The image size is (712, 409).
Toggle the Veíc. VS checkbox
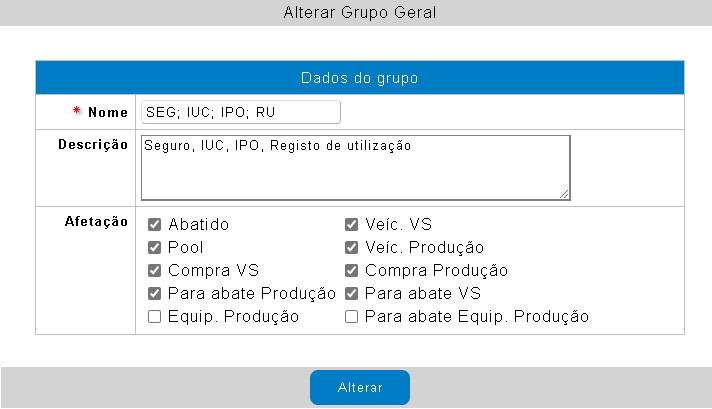(352, 225)
